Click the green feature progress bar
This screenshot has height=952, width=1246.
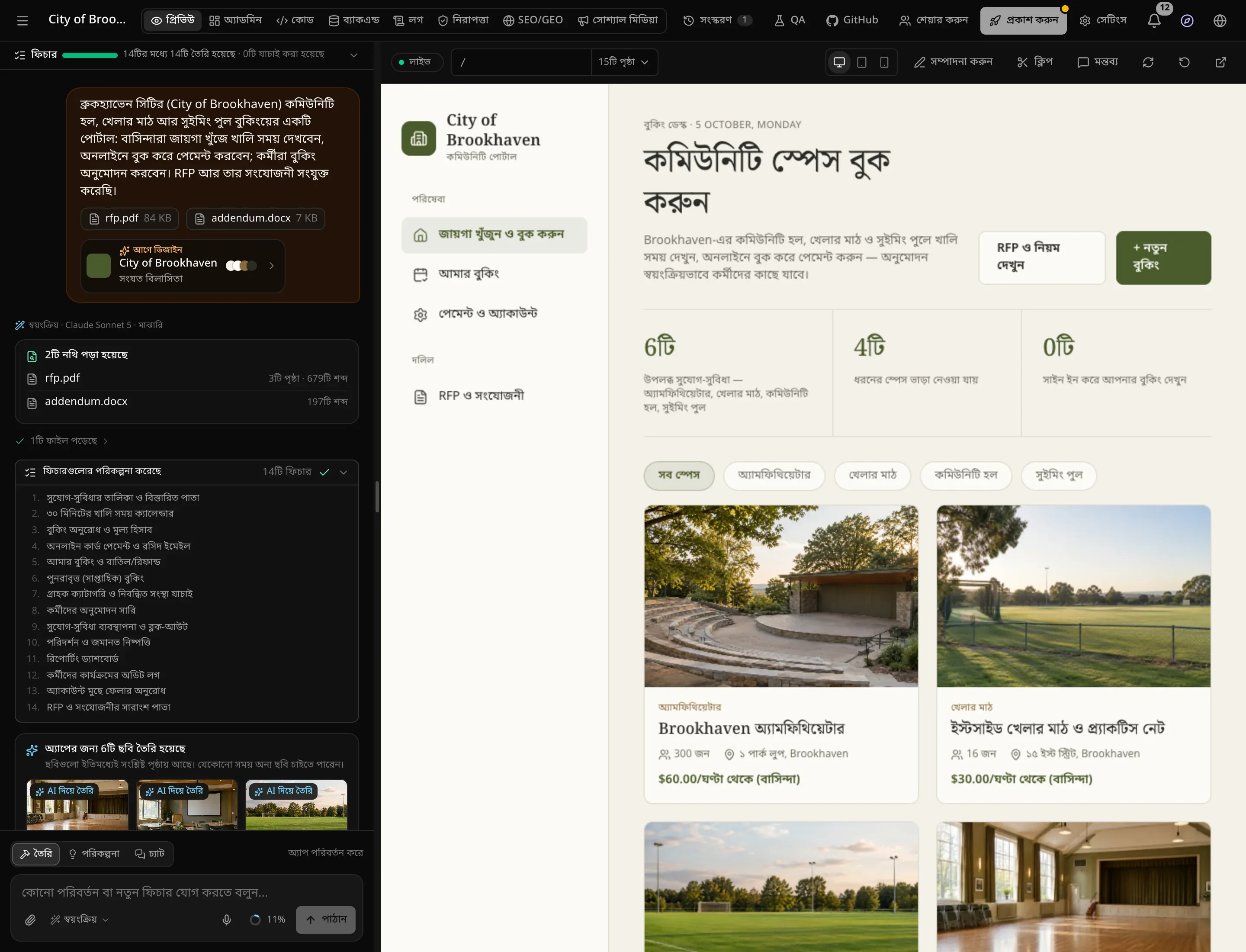coord(90,55)
